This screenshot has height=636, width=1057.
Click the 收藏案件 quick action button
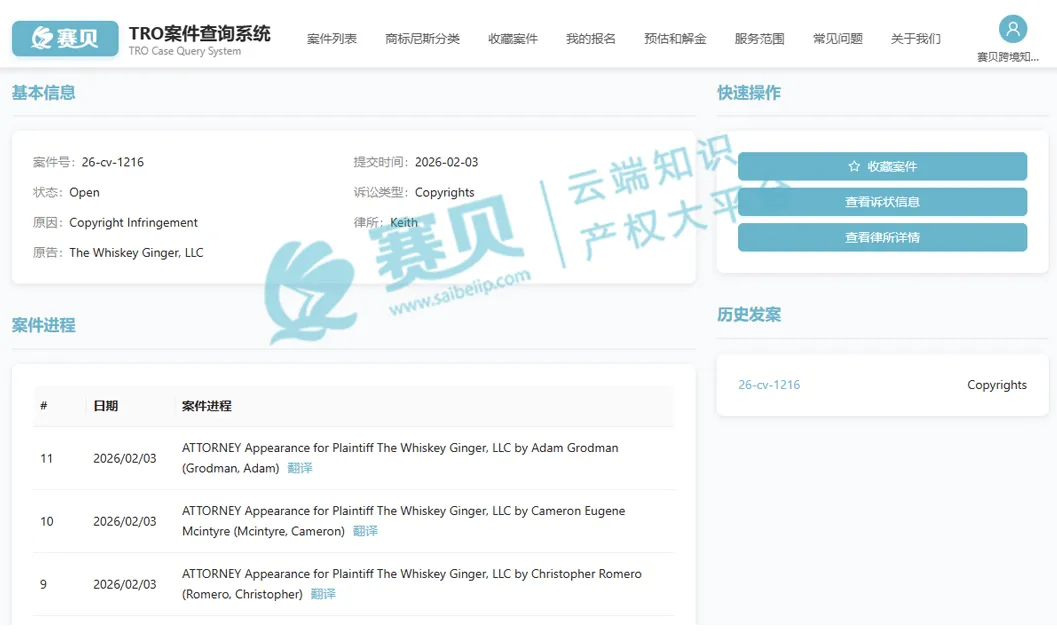click(882, 166)
